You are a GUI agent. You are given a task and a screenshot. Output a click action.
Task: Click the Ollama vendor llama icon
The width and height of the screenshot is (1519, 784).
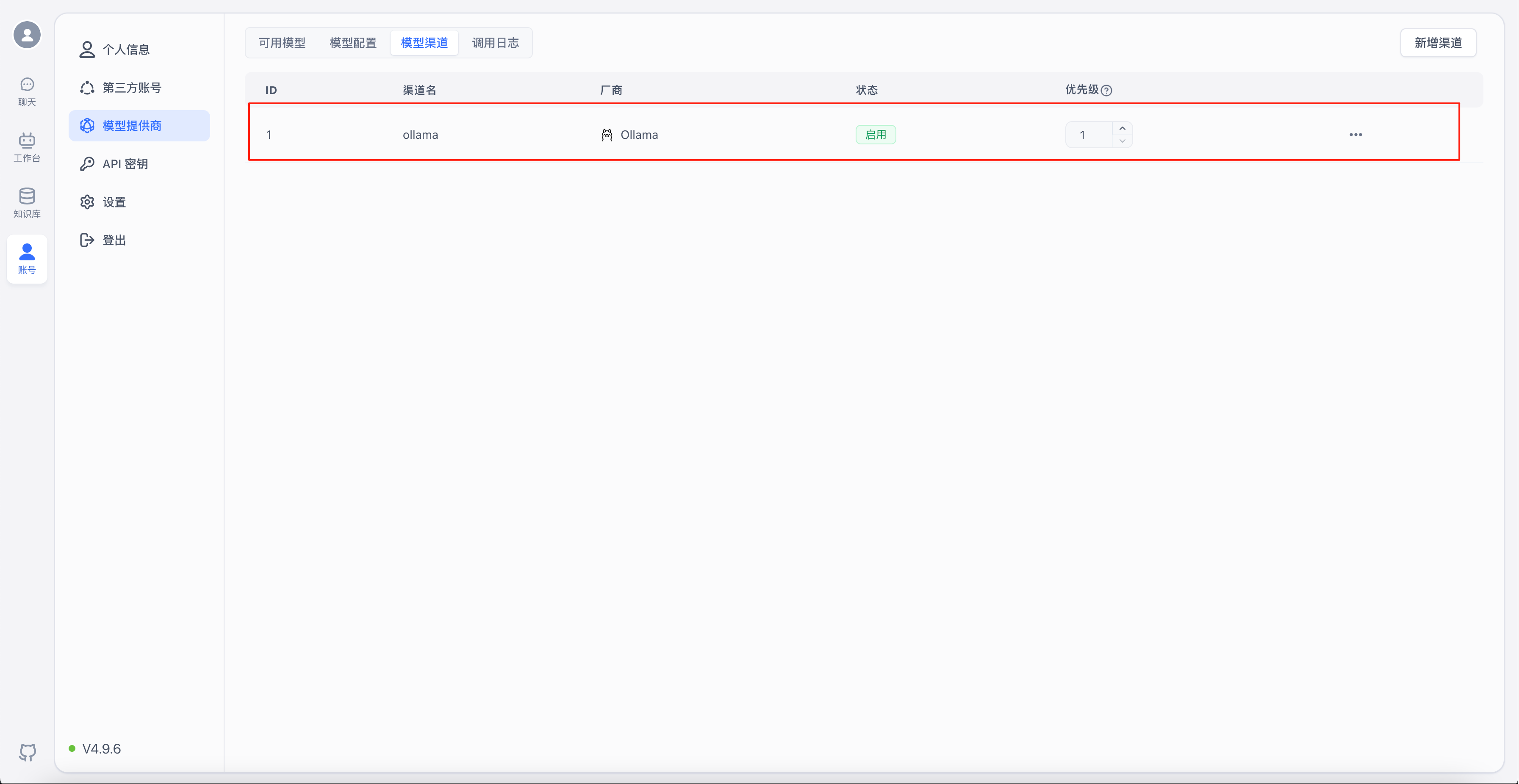click(x=607, y=135)
